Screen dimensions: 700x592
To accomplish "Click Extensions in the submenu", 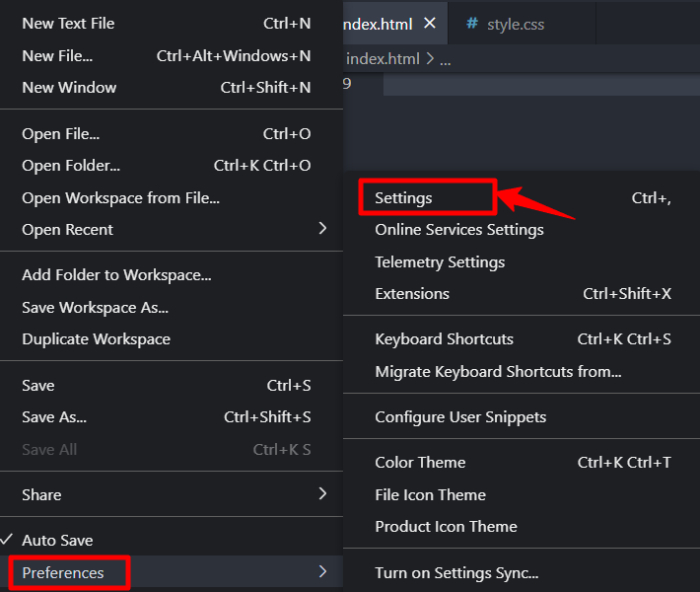I will pos(412,293).
